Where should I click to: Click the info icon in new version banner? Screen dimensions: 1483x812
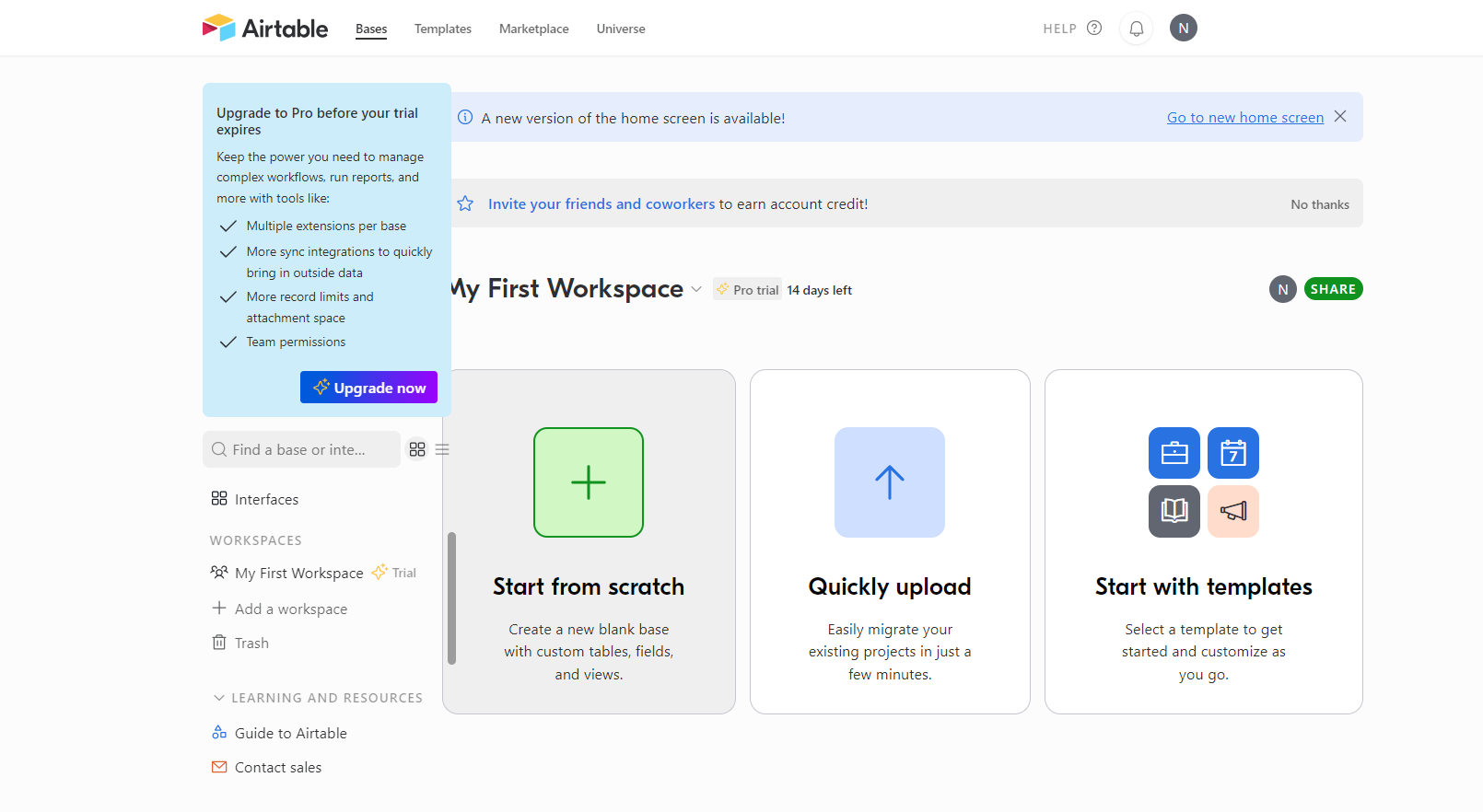pos(465,117)
